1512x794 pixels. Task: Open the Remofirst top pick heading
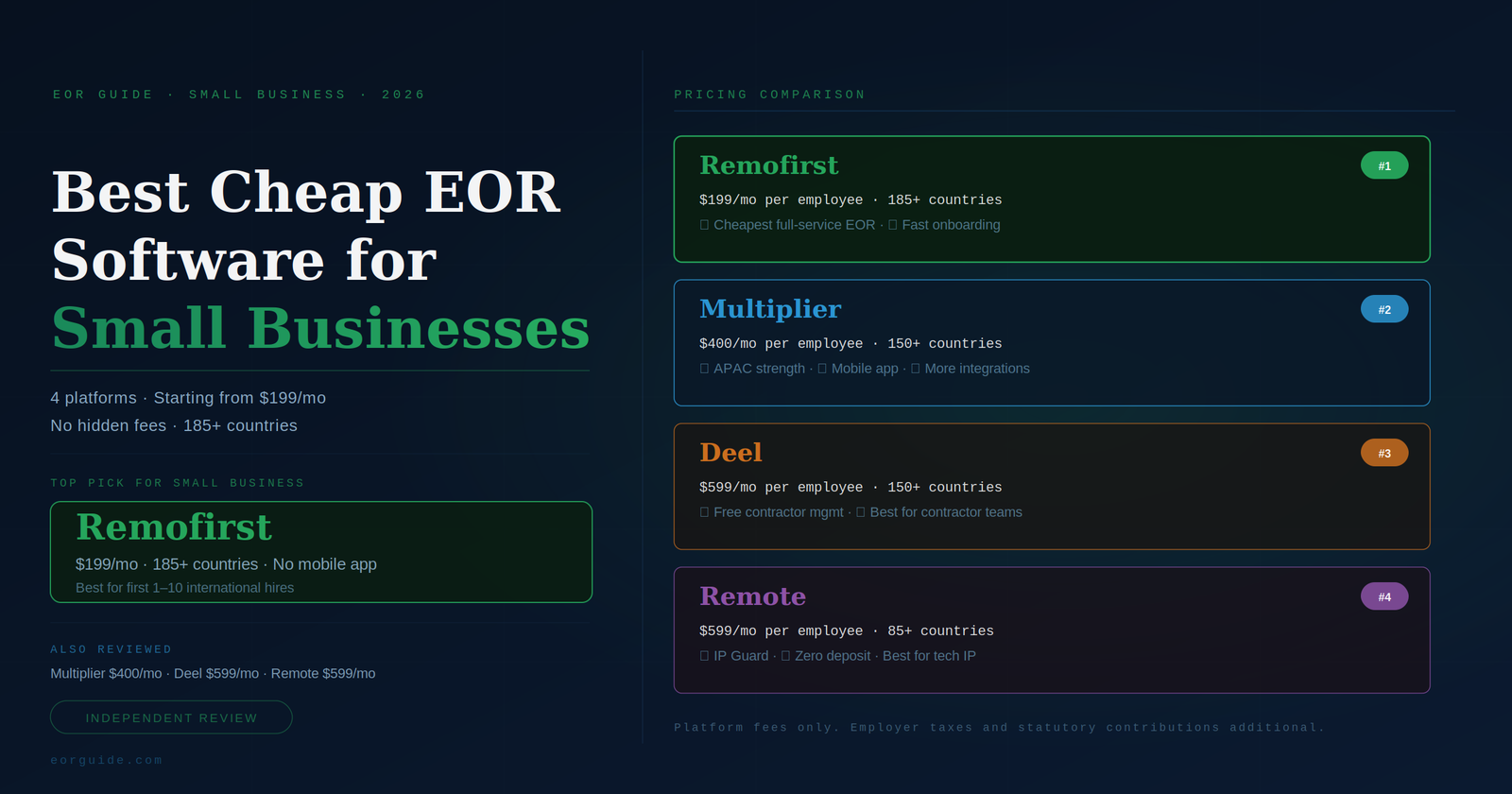tap(174, 527)
